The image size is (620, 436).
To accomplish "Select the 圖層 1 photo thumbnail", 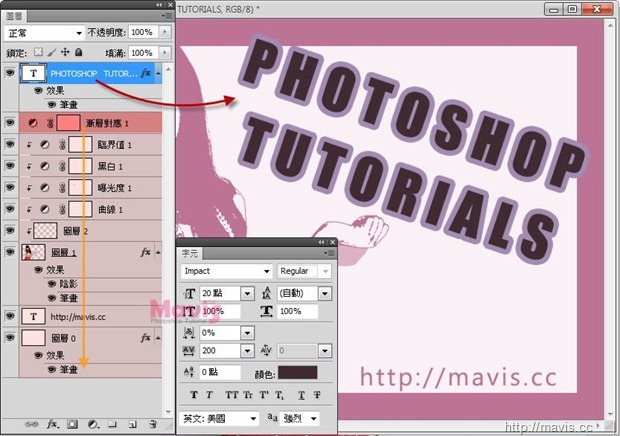I will (x=33, y=252).
